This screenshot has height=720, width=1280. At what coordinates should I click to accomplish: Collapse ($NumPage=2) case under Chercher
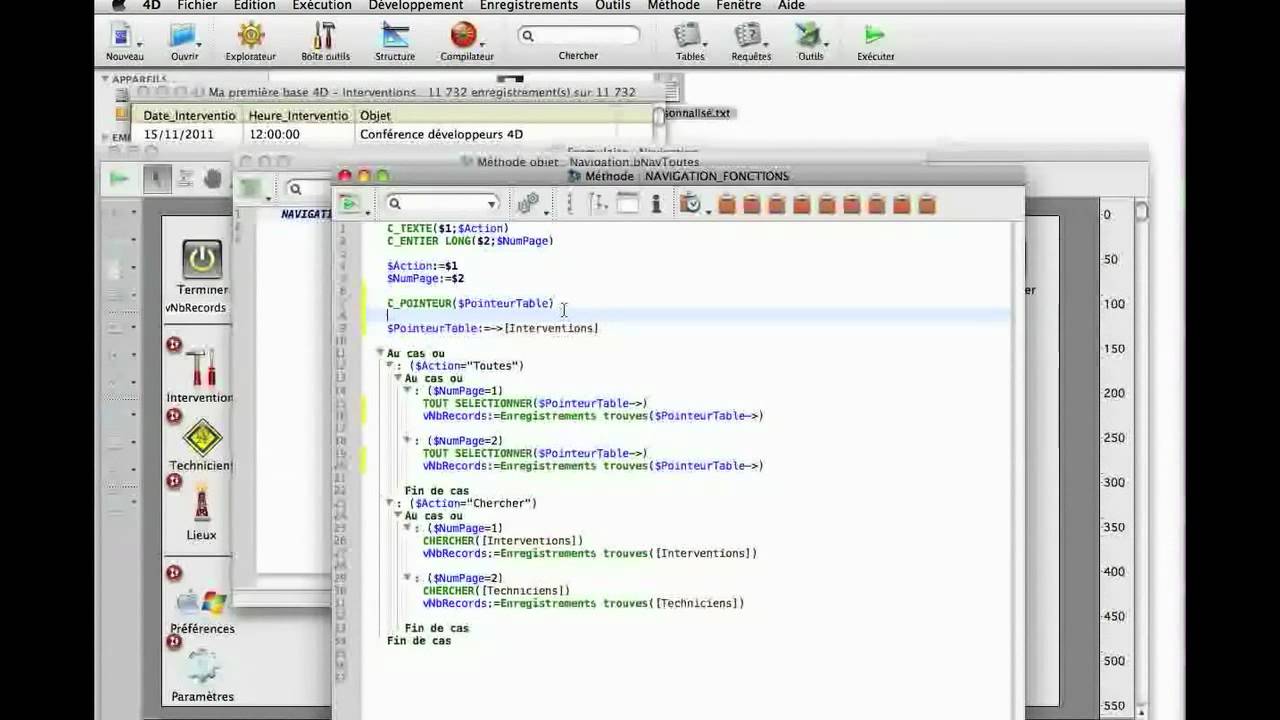coord(407,578)
